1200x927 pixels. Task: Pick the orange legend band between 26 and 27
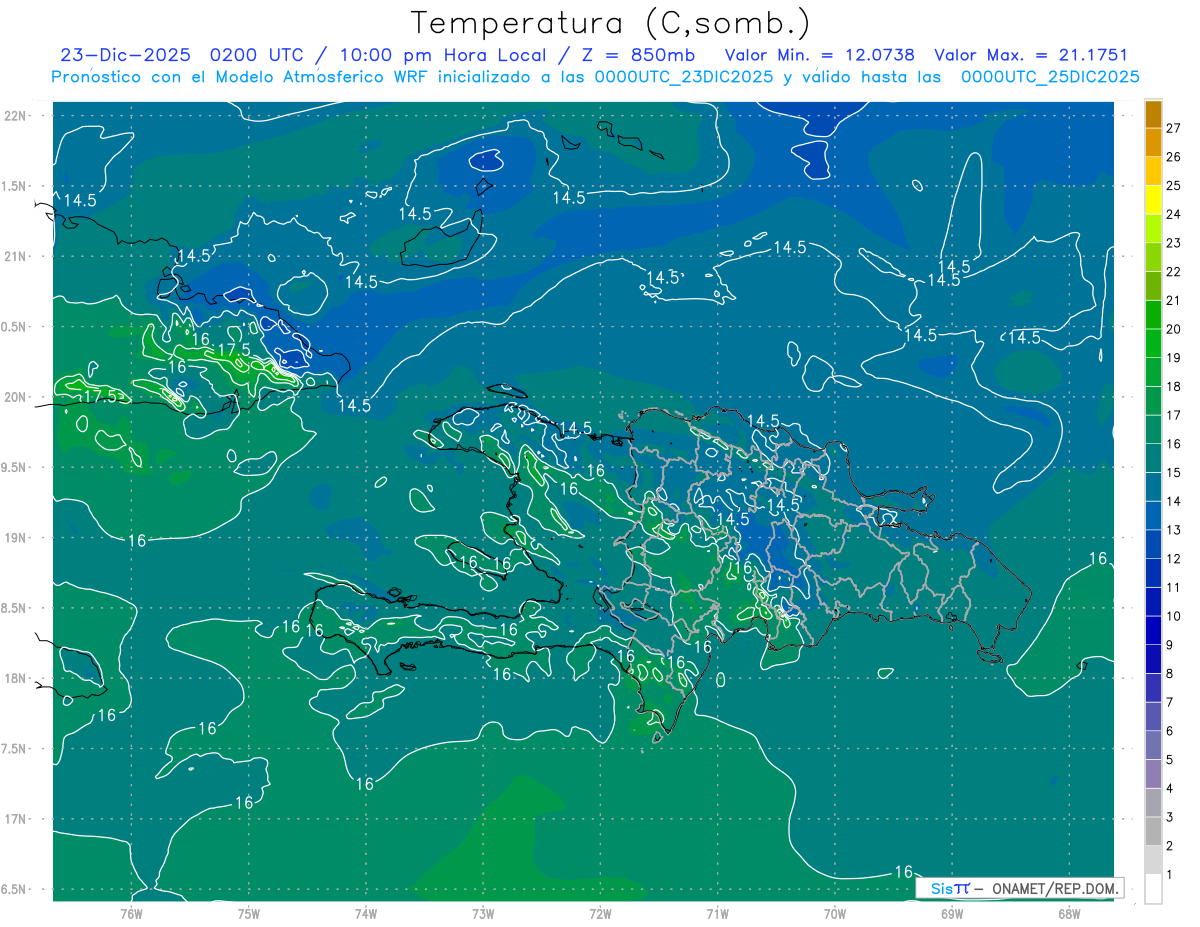[x=1153, y=143]
